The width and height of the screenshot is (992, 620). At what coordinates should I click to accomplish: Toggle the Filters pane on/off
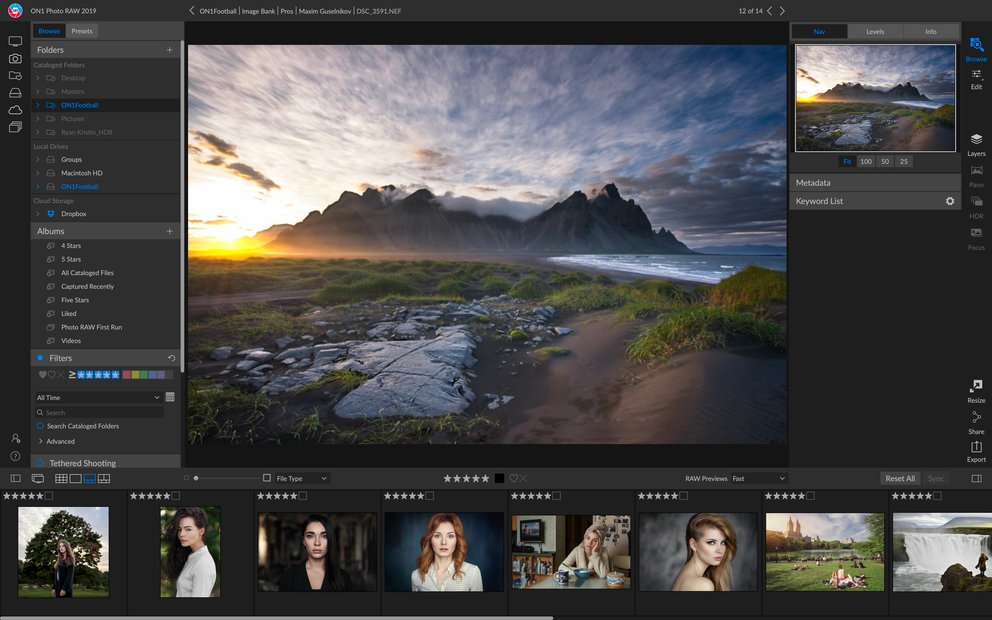[x=40, y=358]
